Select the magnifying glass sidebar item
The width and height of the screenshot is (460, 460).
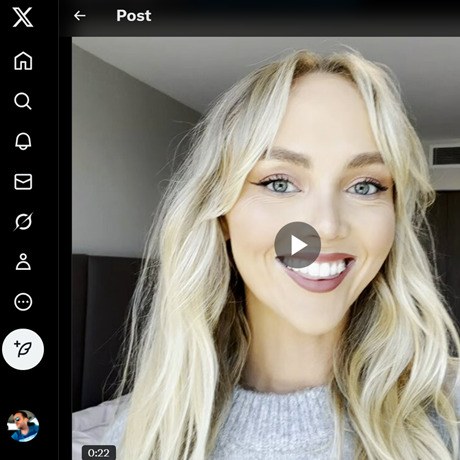[x=23, y=101]
